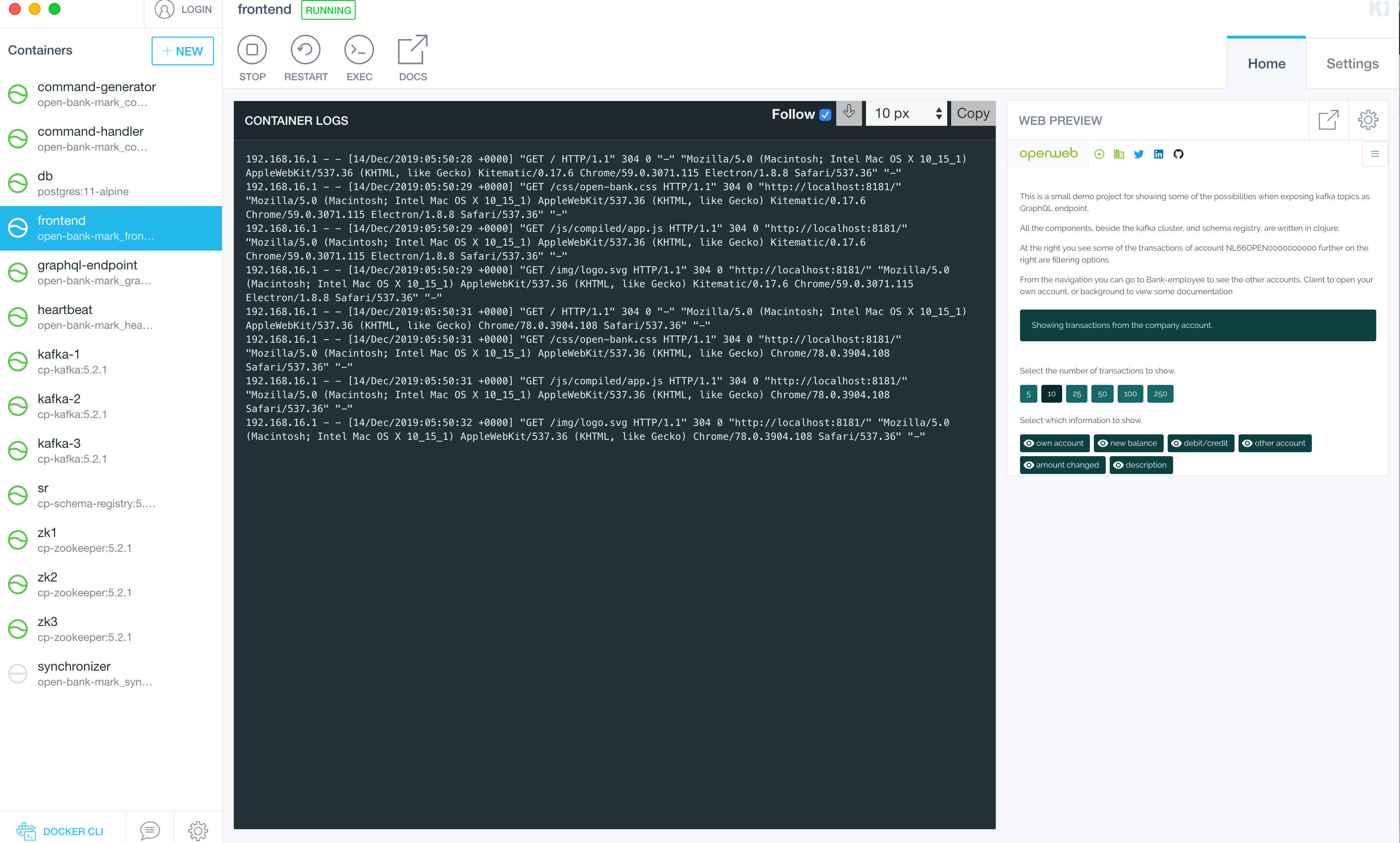Viewport: 1400px width, 843px height.
Task: Hide the amount changed column toggle
Action: 1062,465
